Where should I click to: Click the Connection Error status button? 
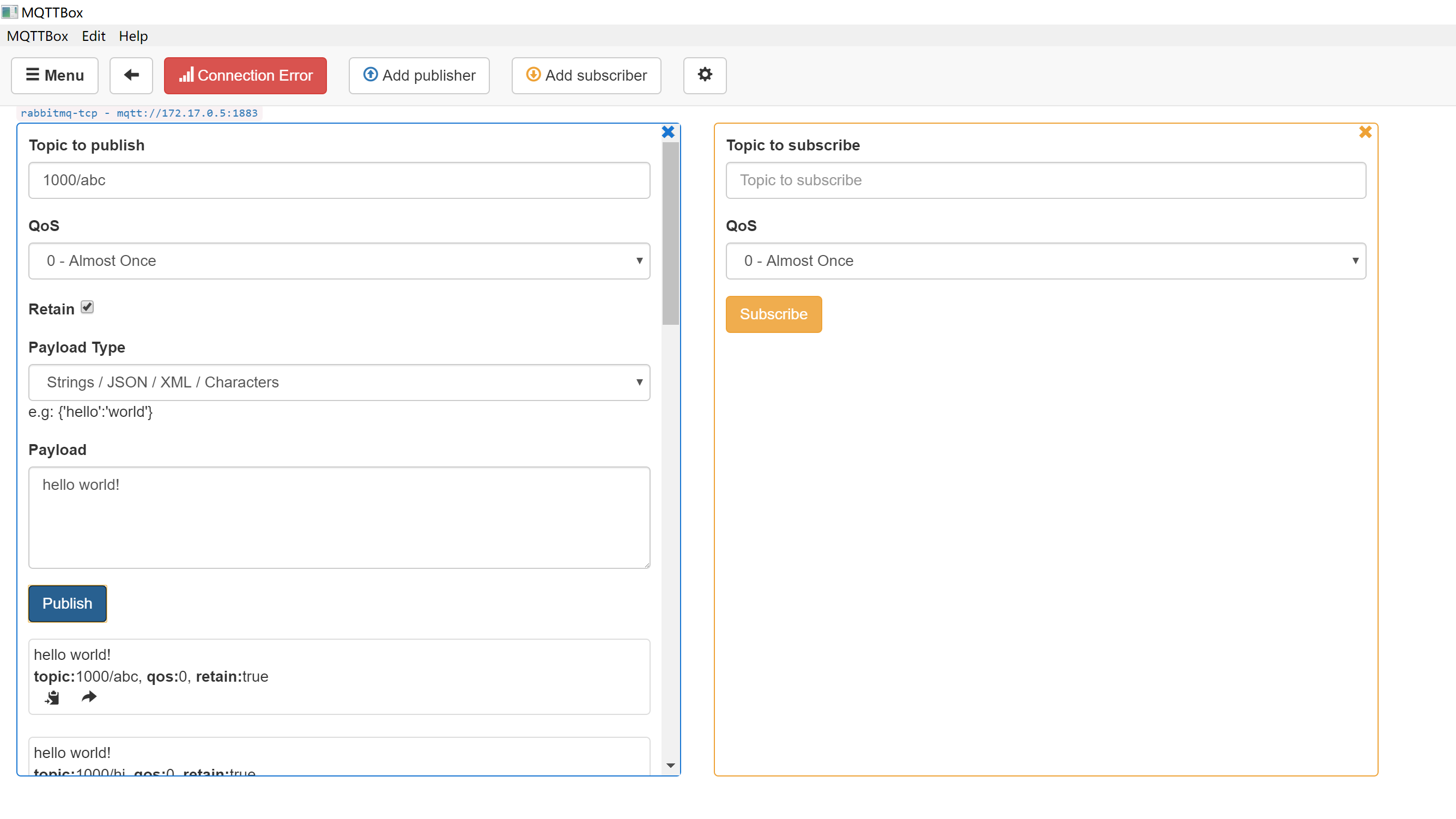pos(245,75)
